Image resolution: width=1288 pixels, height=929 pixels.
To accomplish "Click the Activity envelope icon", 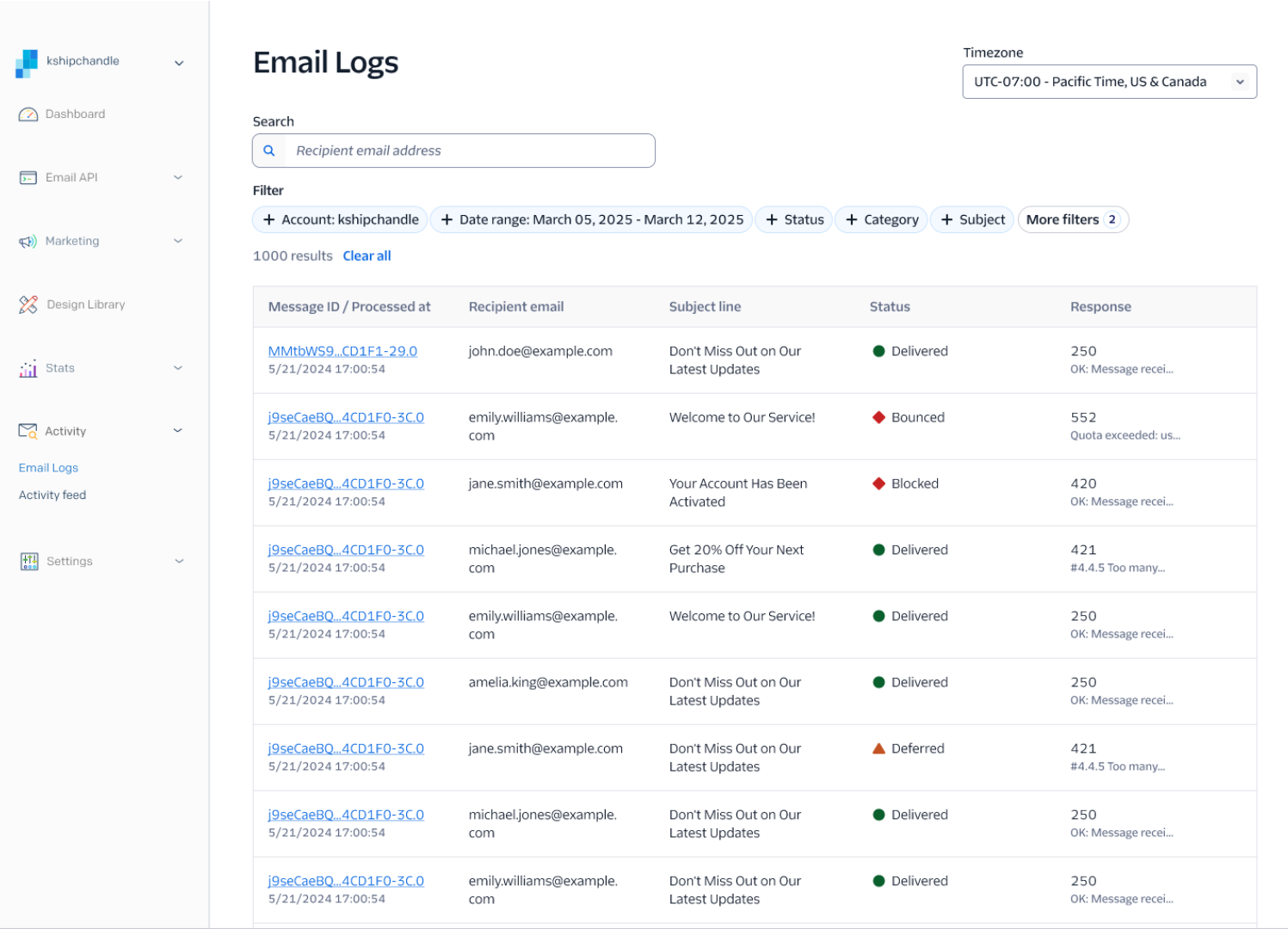I will coord(28,431).
